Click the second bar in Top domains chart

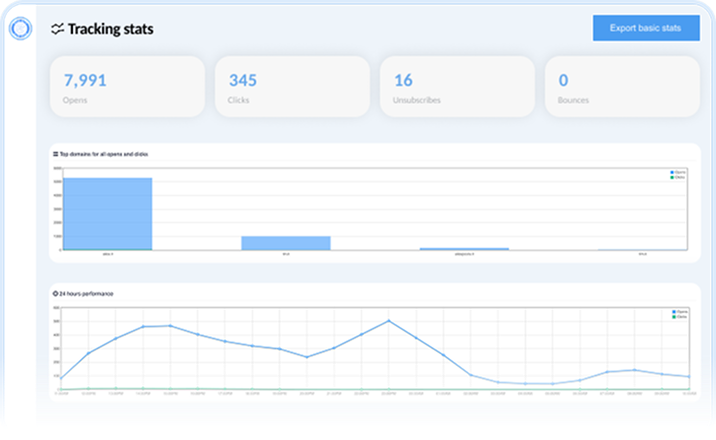[x=286, y=243]
